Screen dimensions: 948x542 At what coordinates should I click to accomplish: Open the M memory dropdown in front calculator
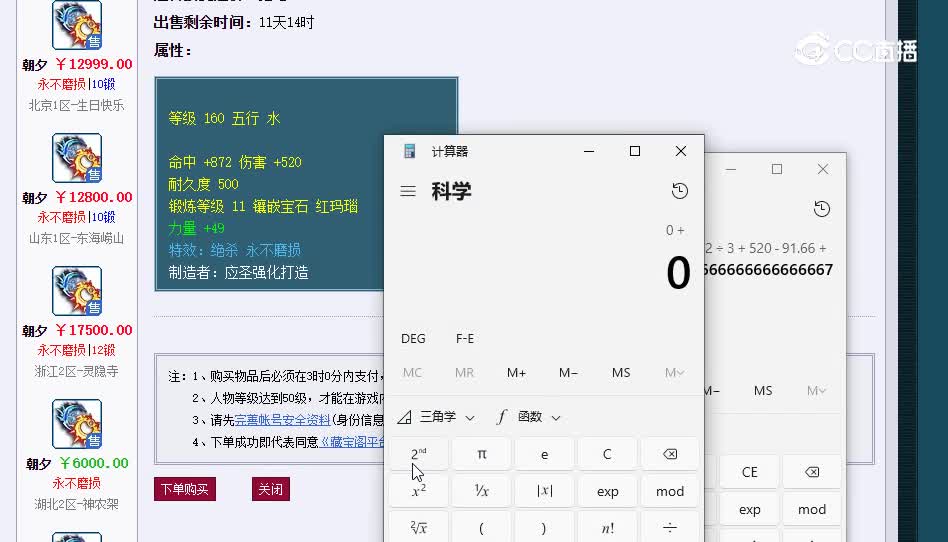click(x=674, y=373)
